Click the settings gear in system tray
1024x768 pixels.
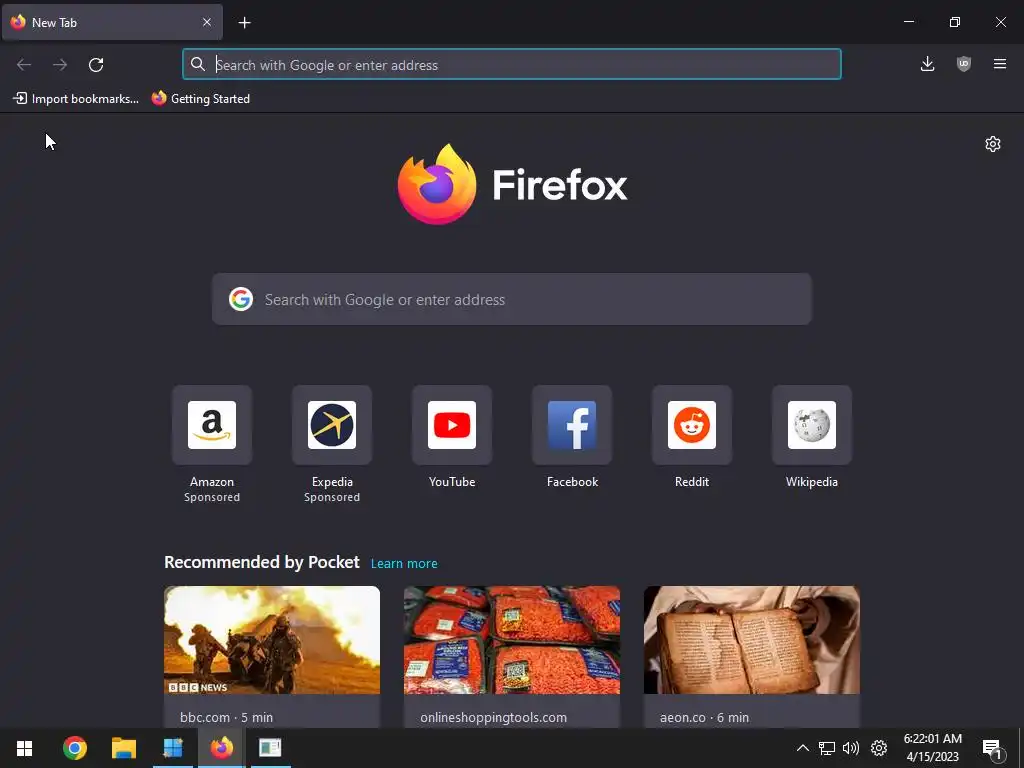[879, 748]
